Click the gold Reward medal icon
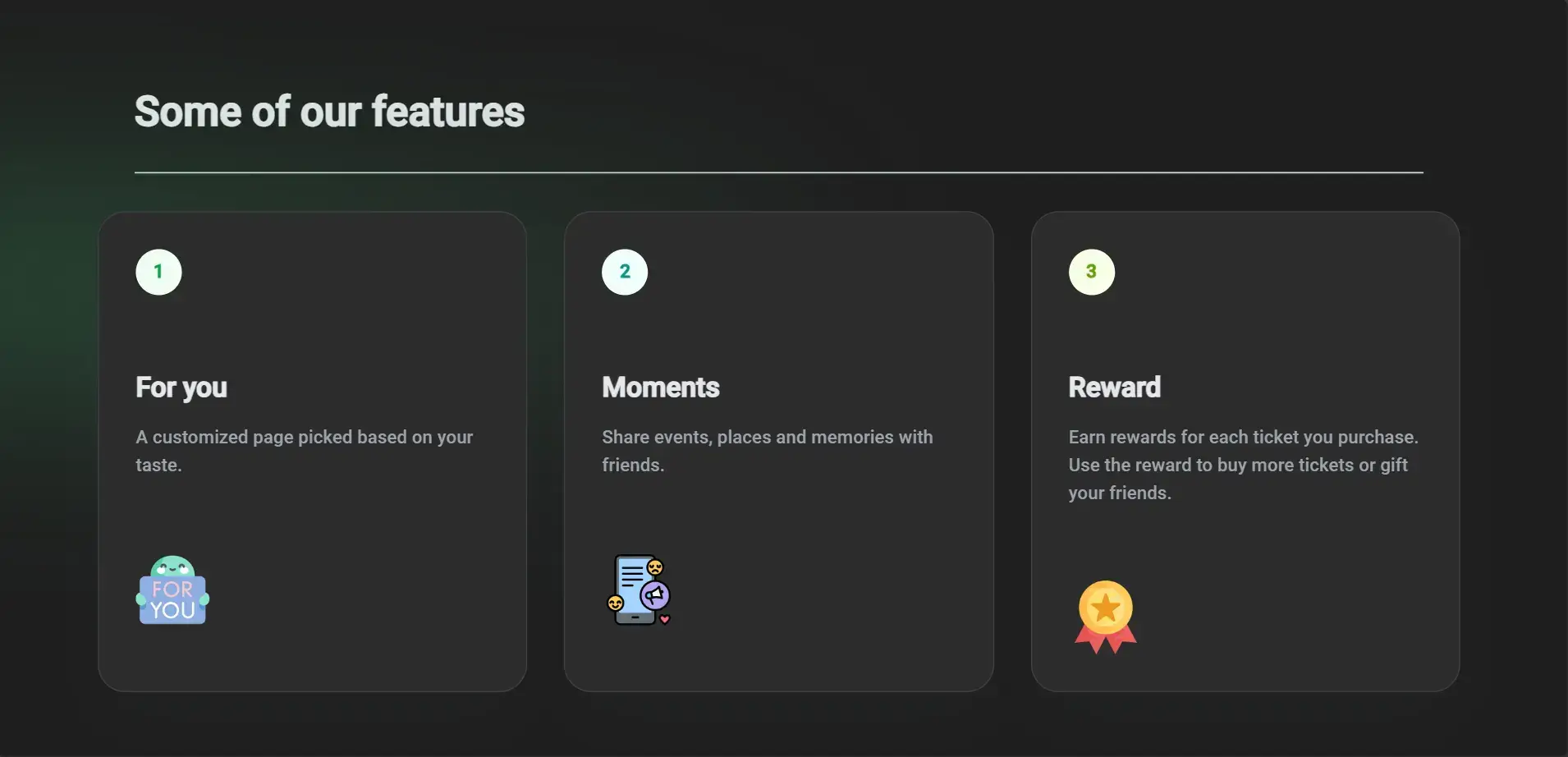 coord(1105,616)
